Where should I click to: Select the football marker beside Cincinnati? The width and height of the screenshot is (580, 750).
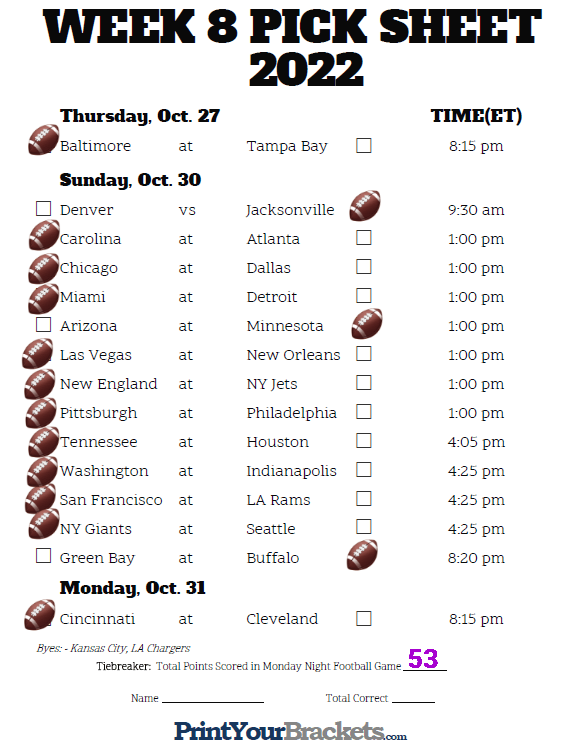[x=40, y=614]
